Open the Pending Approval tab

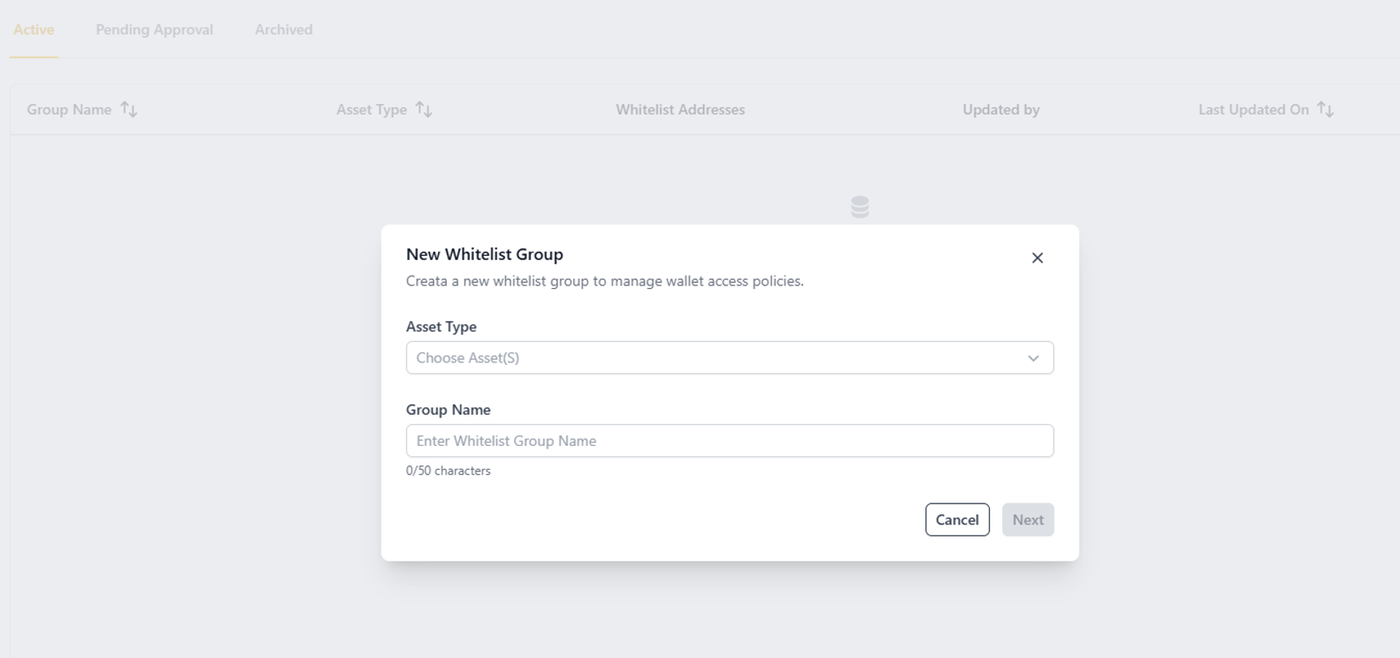(x=155, y=30)
